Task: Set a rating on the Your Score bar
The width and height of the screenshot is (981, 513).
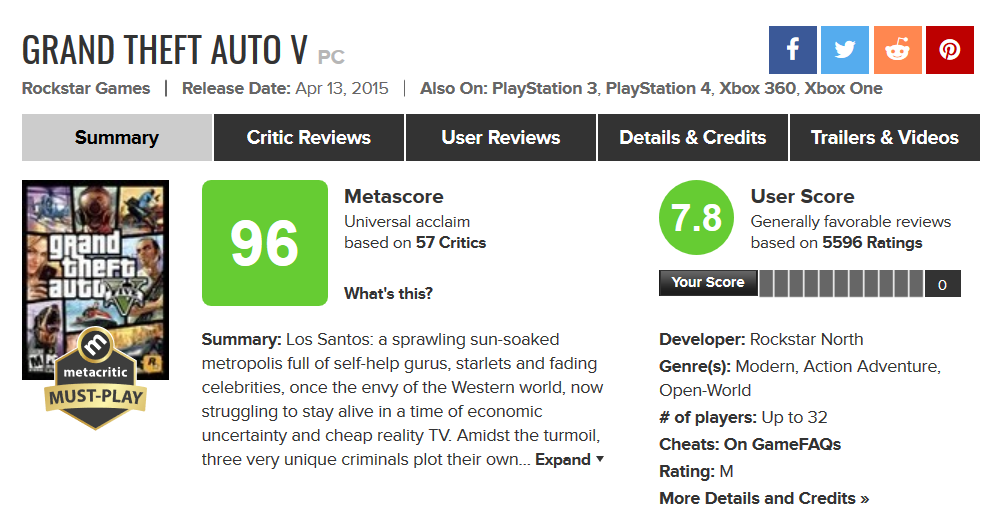Action: point(841,283)
